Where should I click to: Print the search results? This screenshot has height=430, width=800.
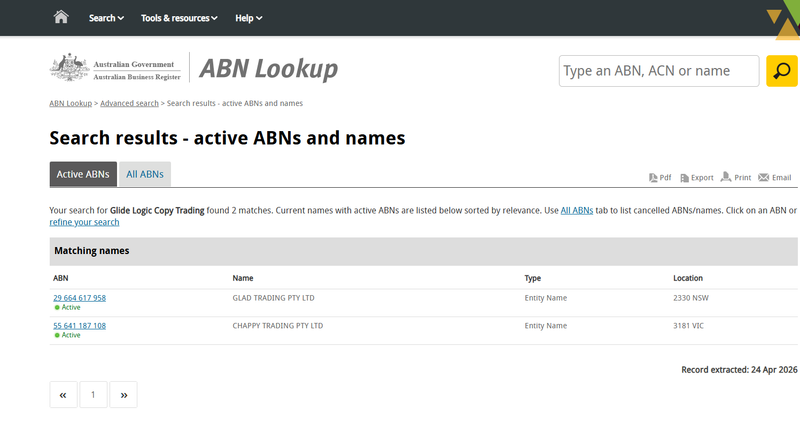pyautogui.click(x=736, y=178)
